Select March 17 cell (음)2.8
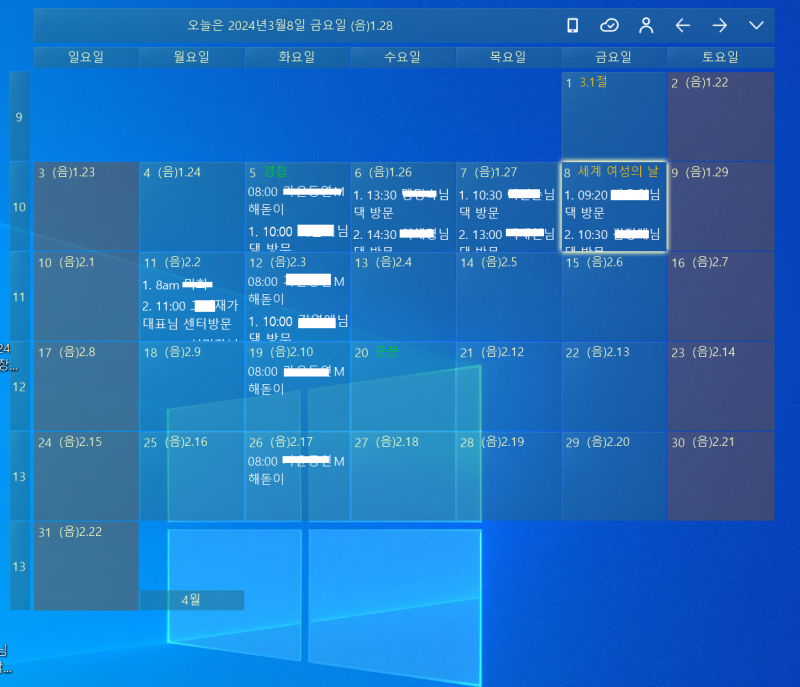 (86, 386)
